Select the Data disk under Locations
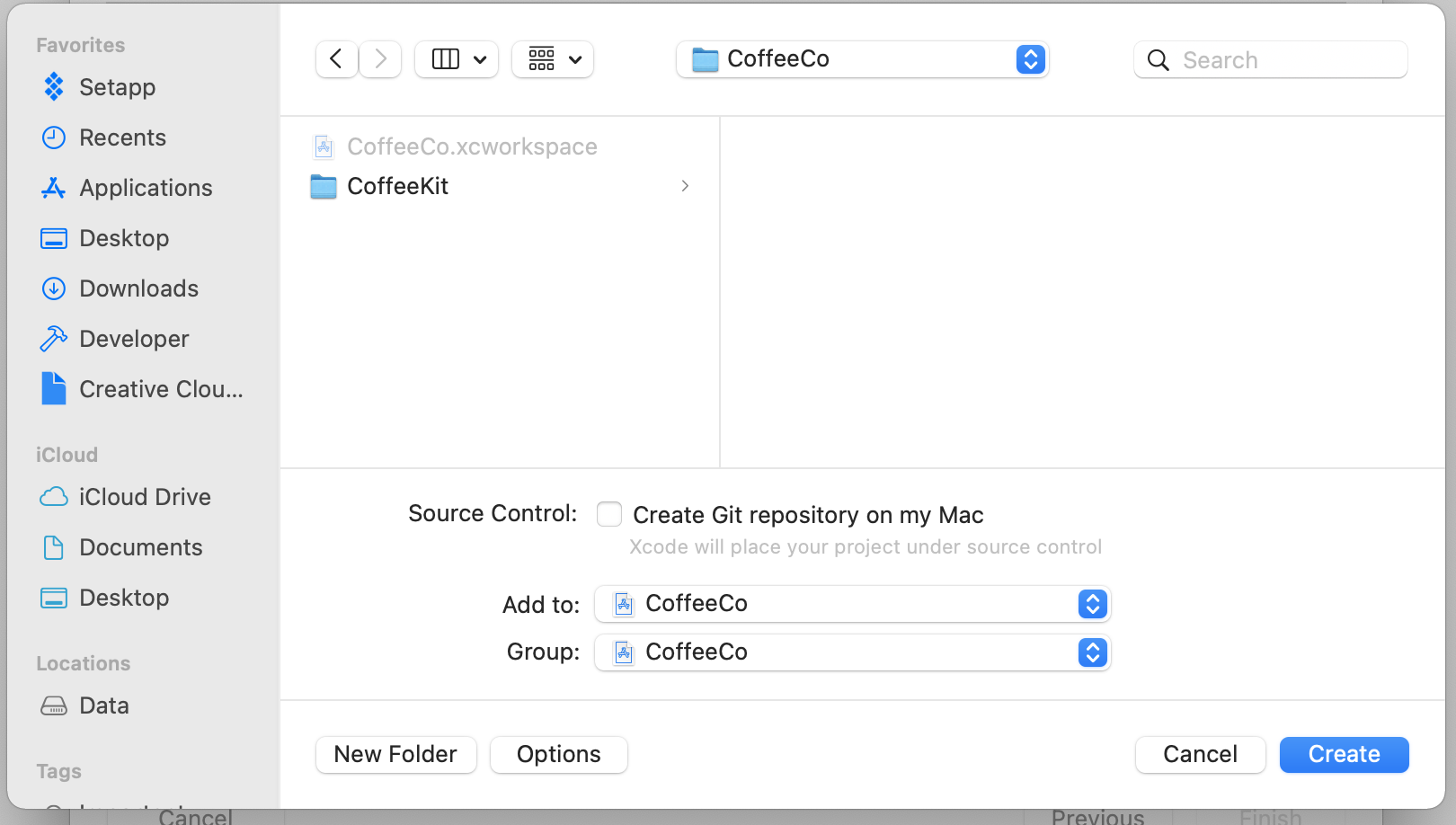The height and width of the screenshot is (825, 1456). click(x=103, y=705)
